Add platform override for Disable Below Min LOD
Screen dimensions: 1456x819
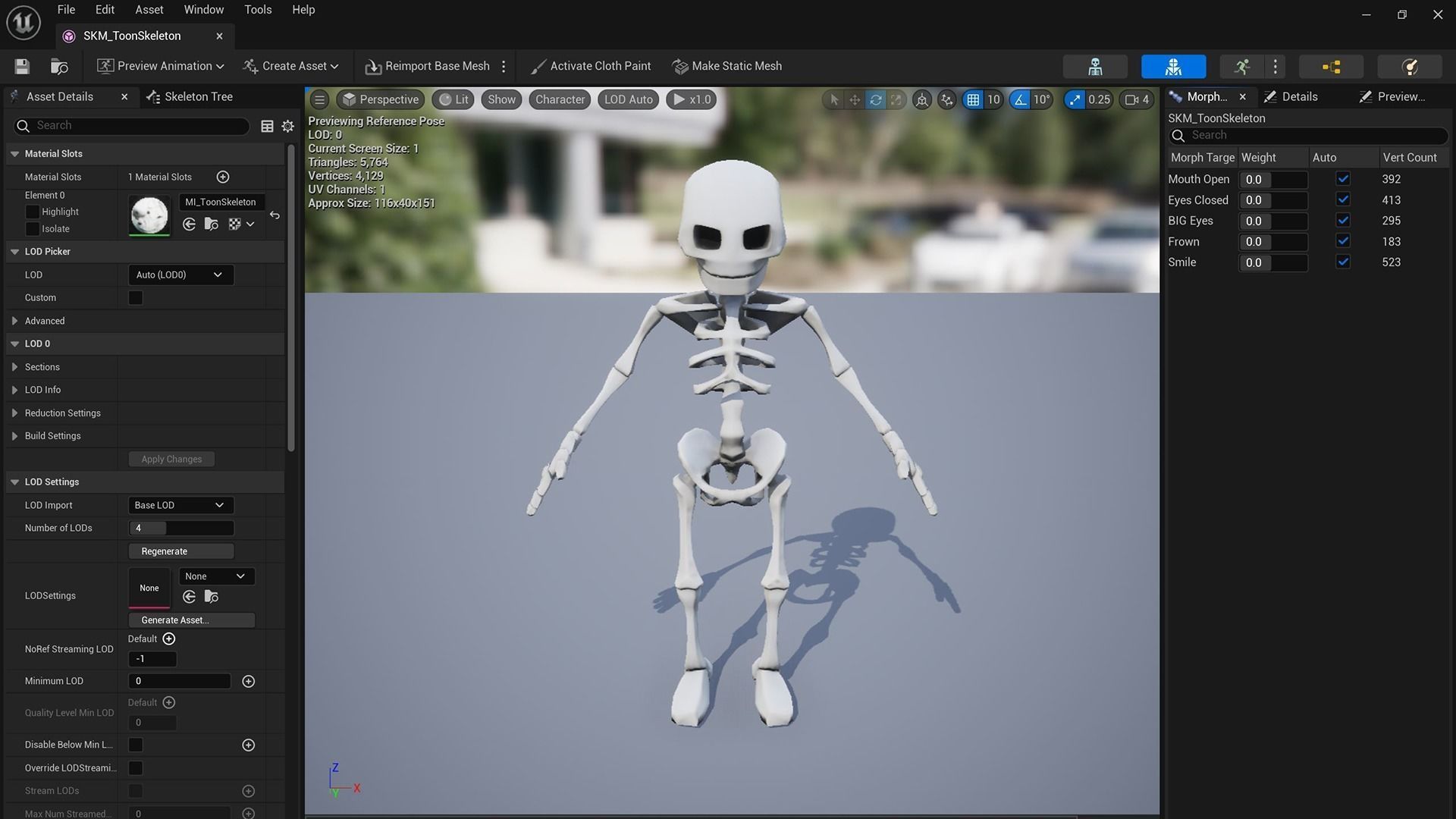pyautogui.click(x=248, y=745)
